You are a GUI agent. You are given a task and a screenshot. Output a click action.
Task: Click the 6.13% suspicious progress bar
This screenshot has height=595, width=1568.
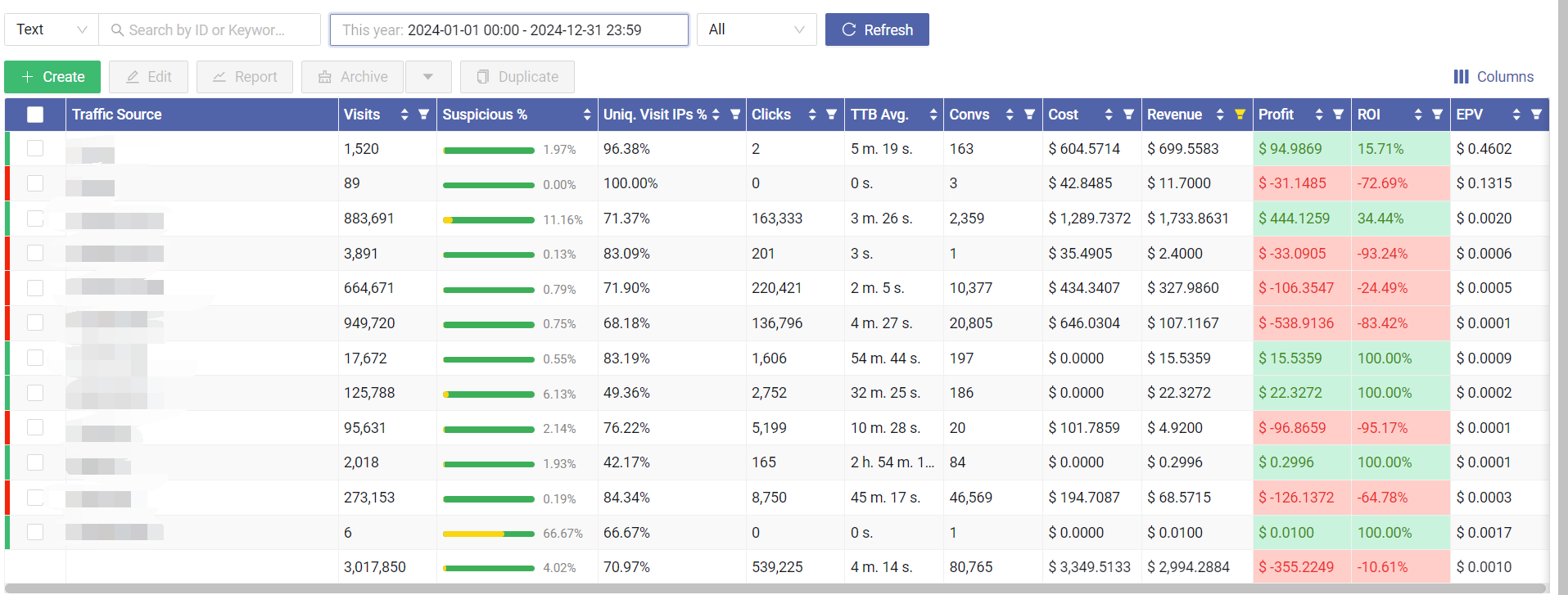[x=488, y=394]
